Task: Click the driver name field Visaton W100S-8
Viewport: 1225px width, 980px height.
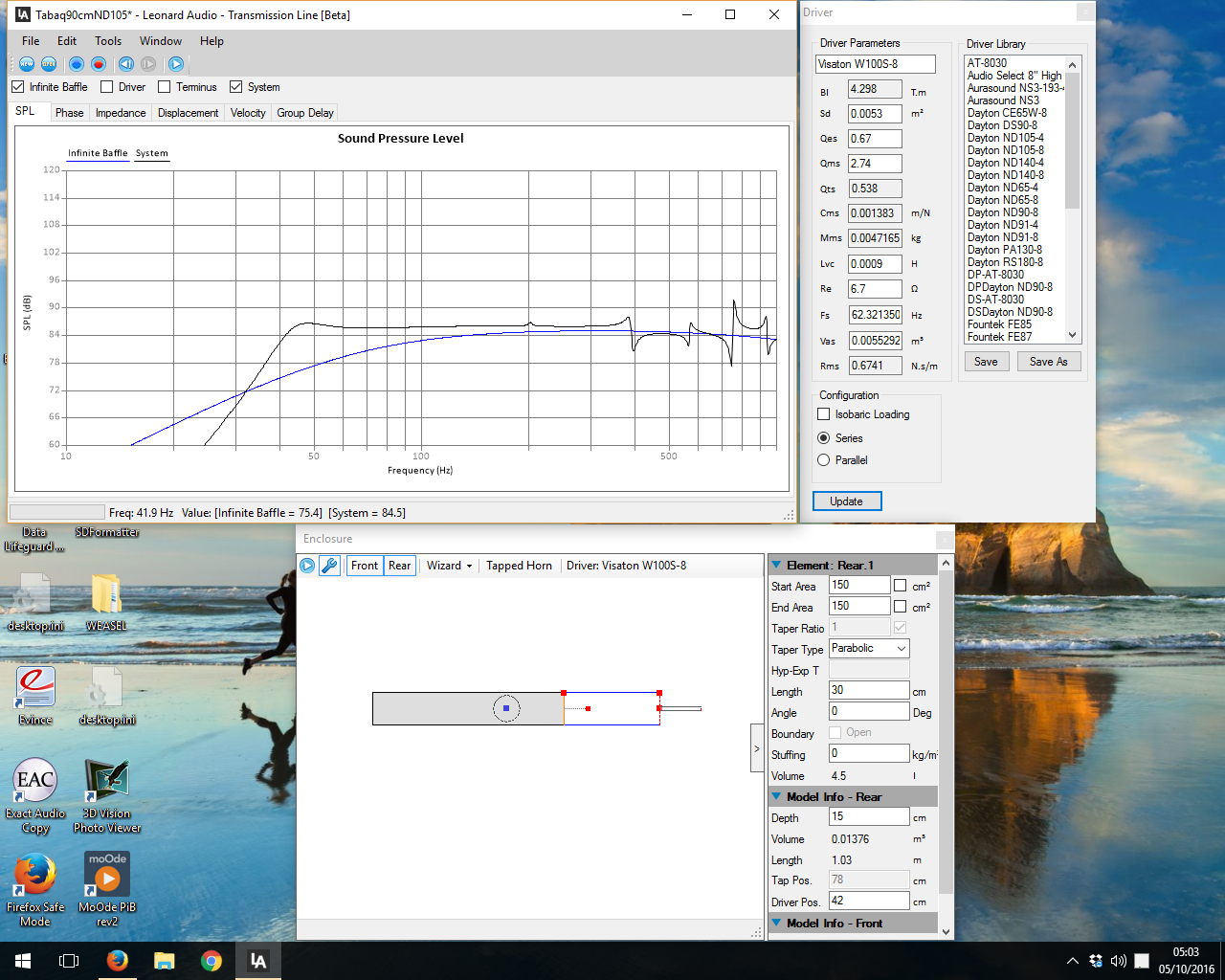Action: tap(876, 64)
